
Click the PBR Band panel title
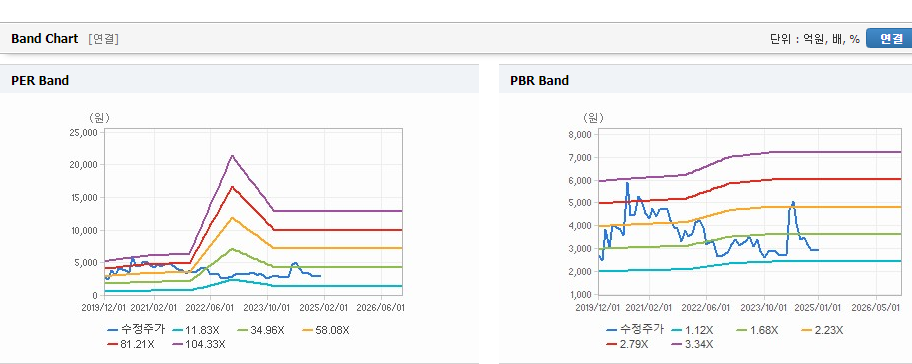(539, 81)
